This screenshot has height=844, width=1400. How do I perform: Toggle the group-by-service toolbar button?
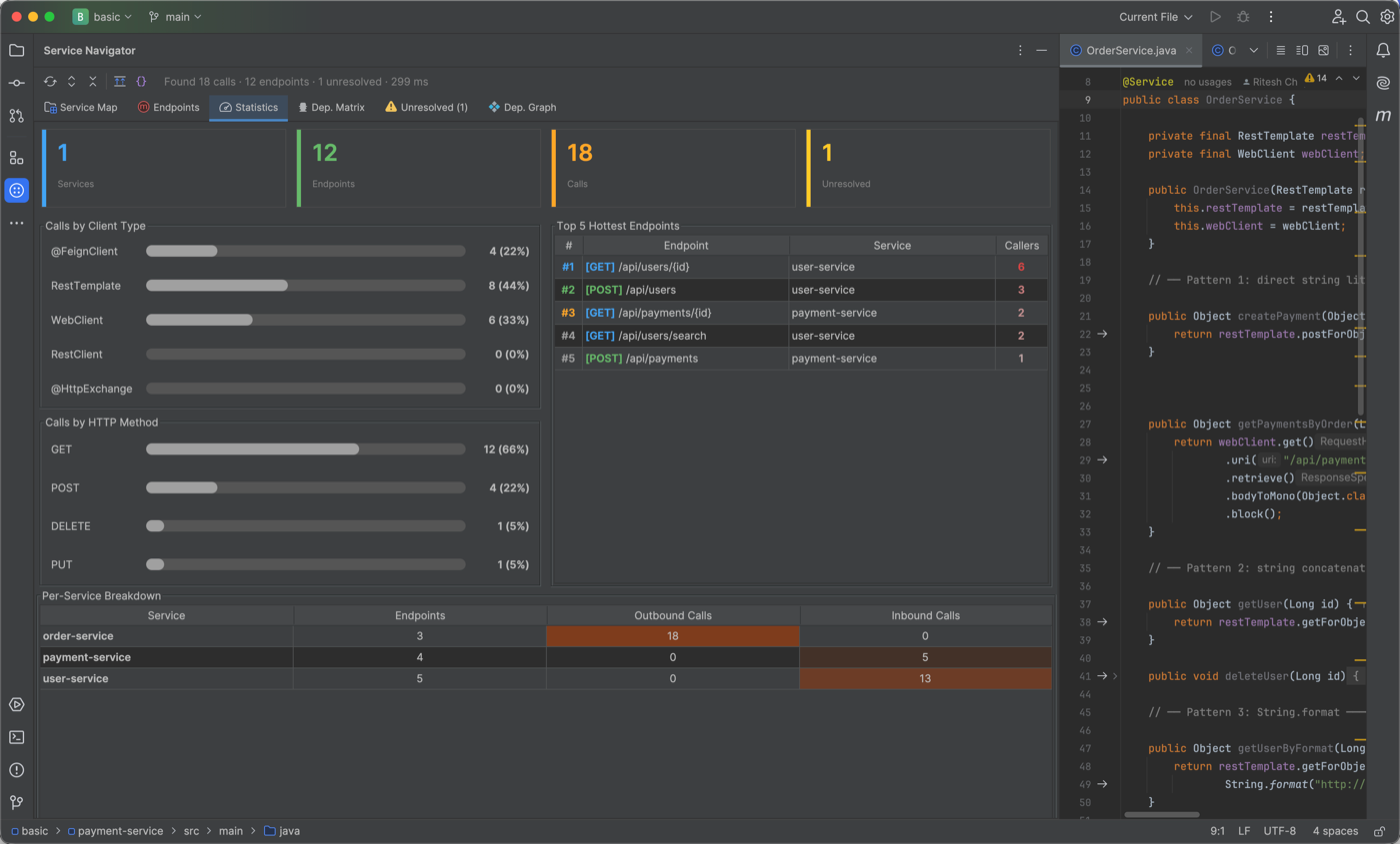point(119,81)
